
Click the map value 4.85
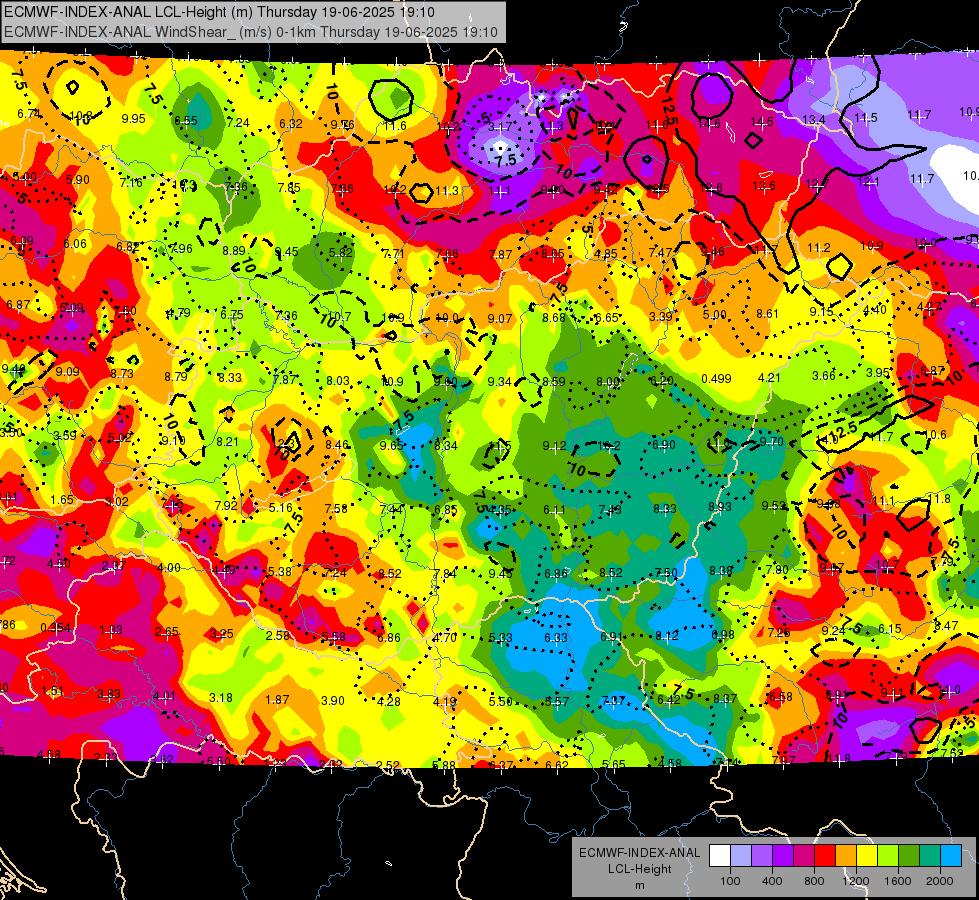(x=606, y=254)
